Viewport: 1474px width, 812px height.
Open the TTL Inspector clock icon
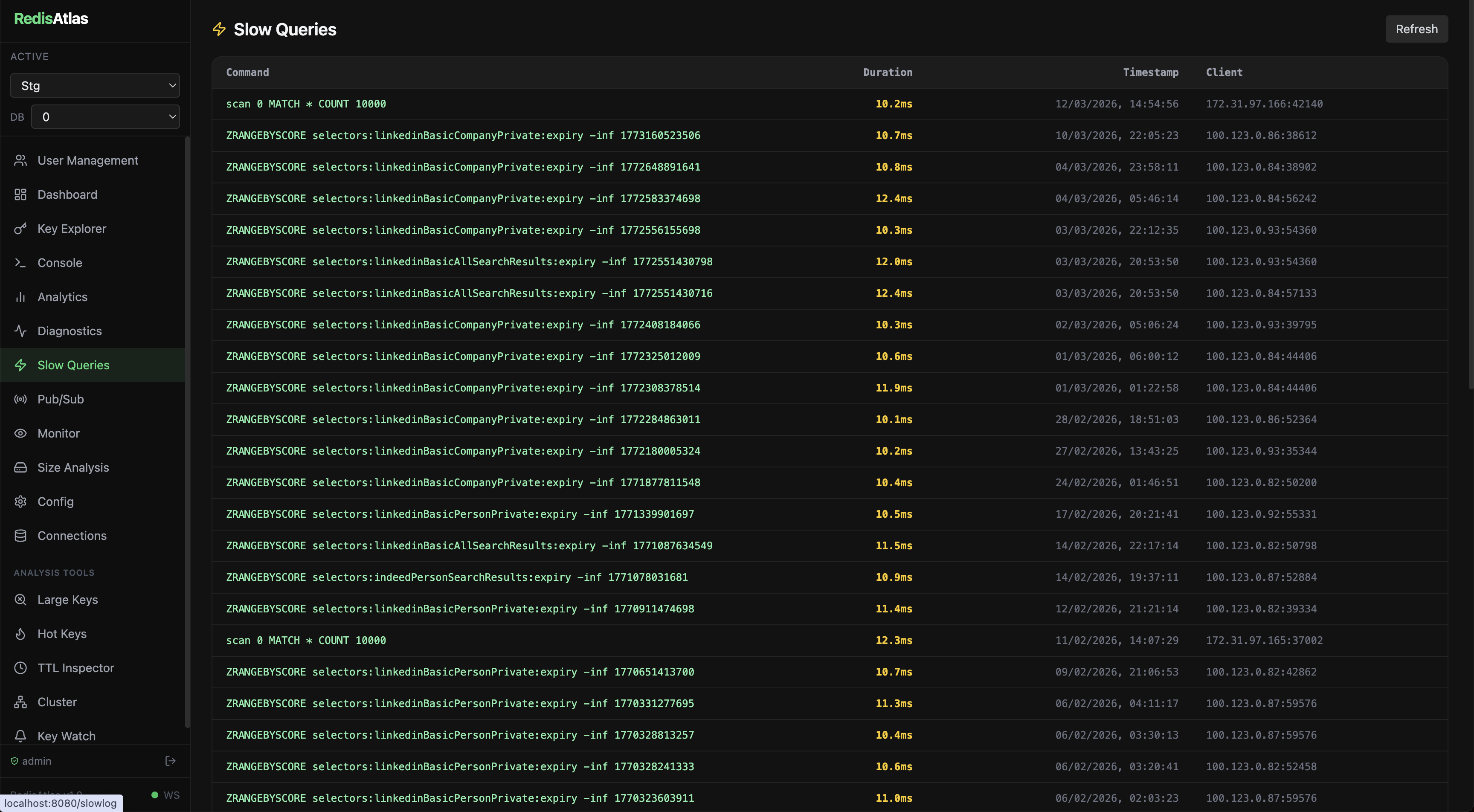click(x=20, y=668)
